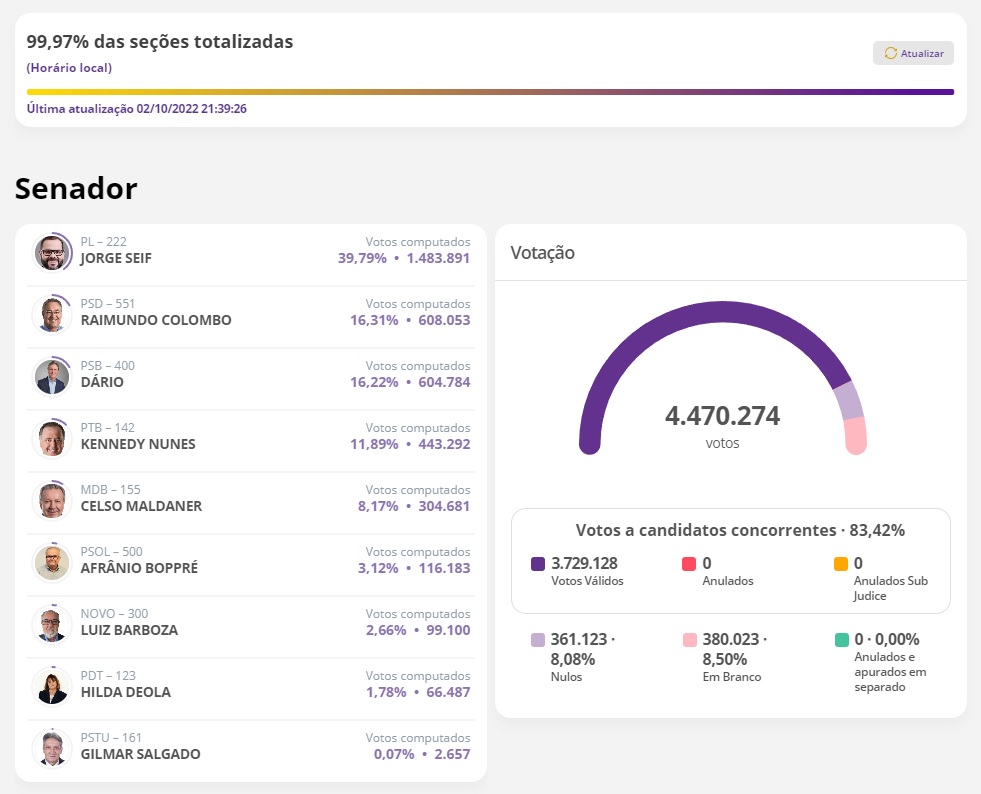981x794 pixels.
Task: Open Dário's candidate avatar
Action: coord(51,377)
